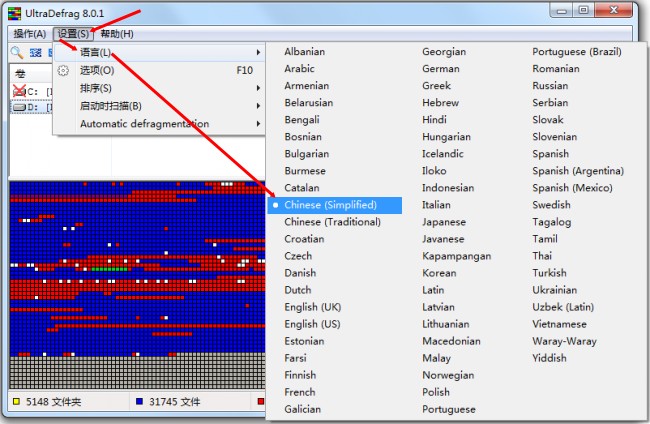This screenshot has width=650, height=424.
Task: Select Galician language
Action: coord(303,409)
